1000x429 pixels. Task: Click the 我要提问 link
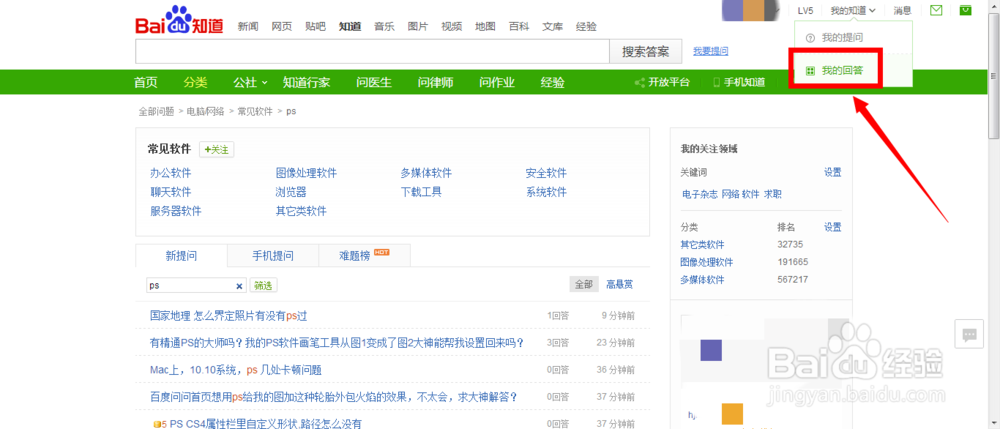pos(710,52)
